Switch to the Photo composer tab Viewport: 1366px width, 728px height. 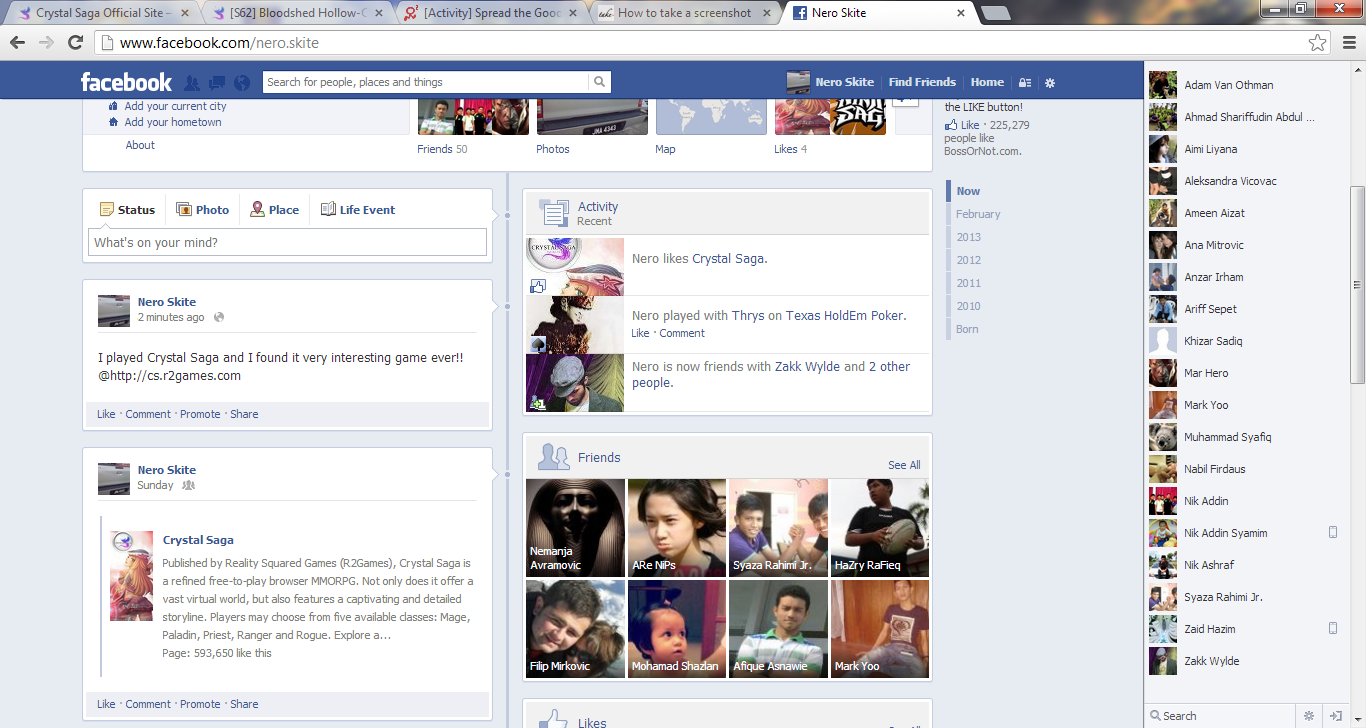click(202, 210)
